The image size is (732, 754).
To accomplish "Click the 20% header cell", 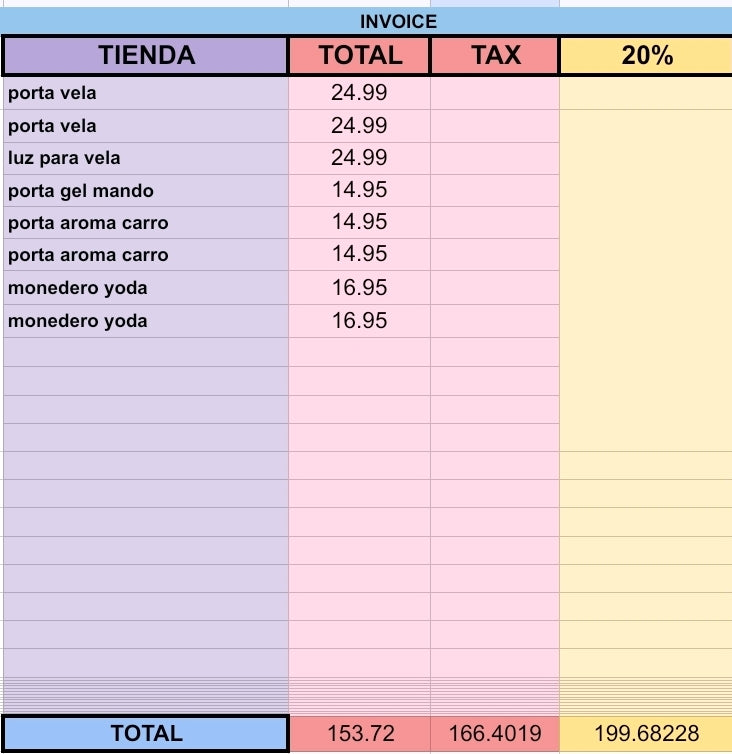I will coord(646,55).
